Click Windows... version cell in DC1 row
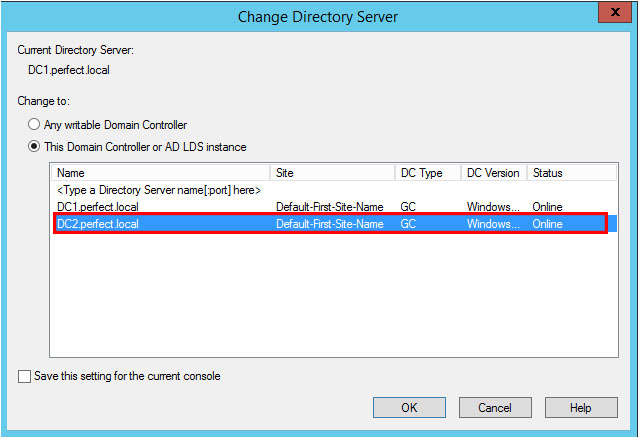 (x=493, y=207)
